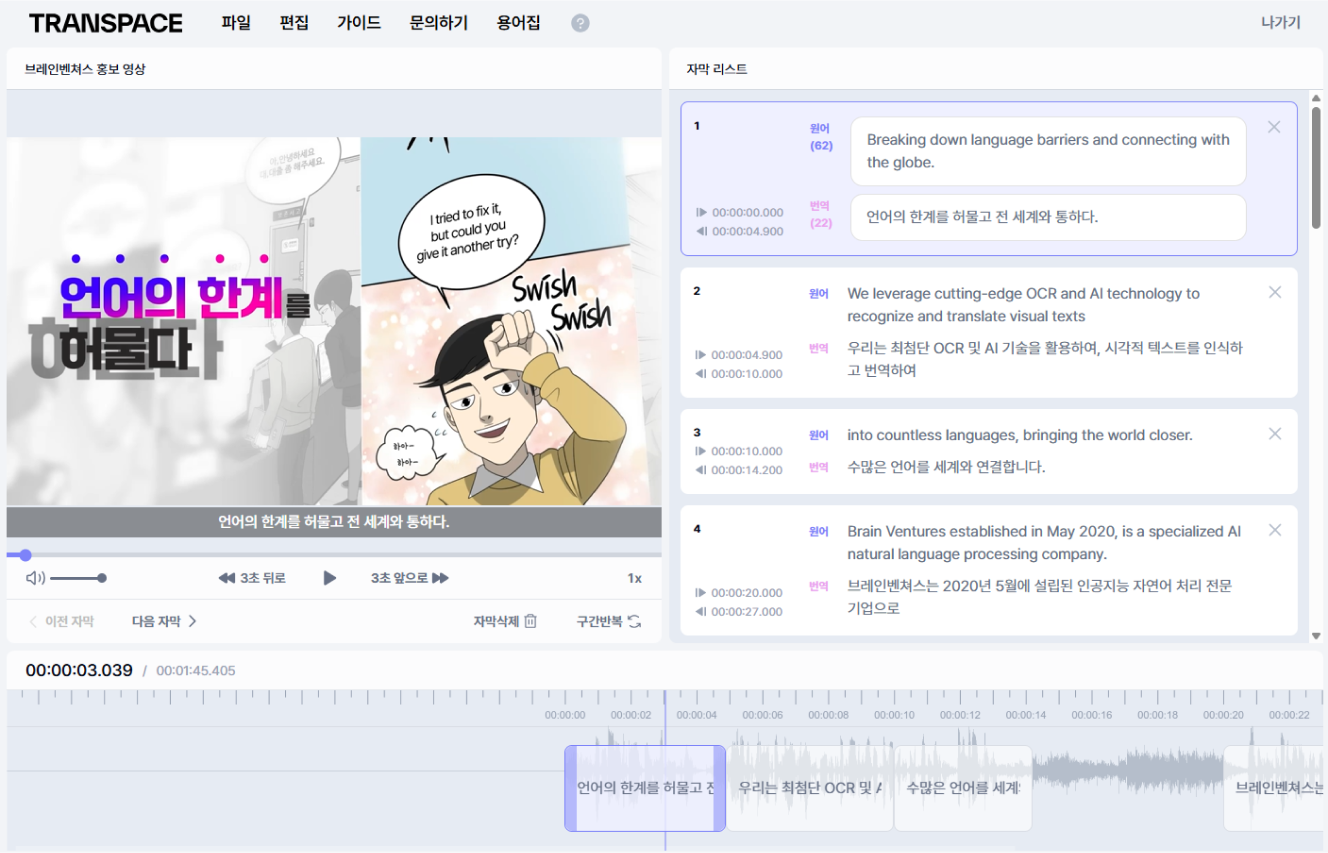
Task: Open the 파일 menu
Action: (236, 23)
